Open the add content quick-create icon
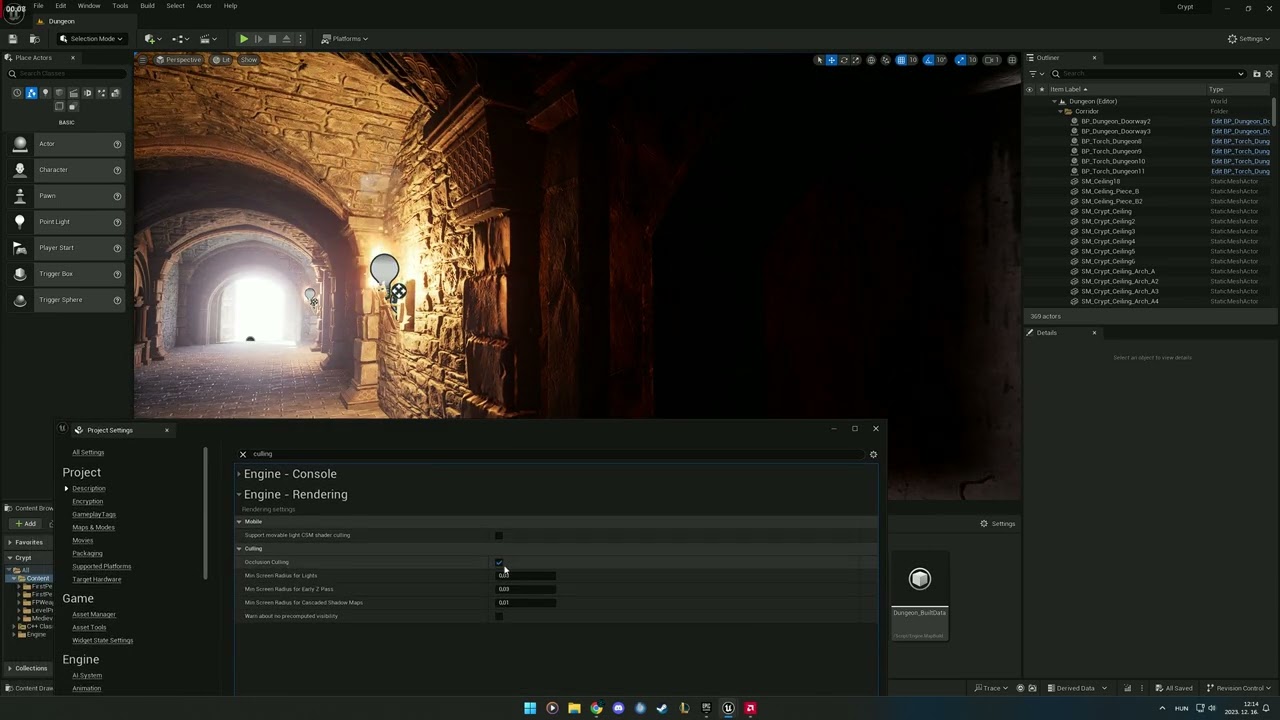The image size is (1280, 720). pos(151,39)
